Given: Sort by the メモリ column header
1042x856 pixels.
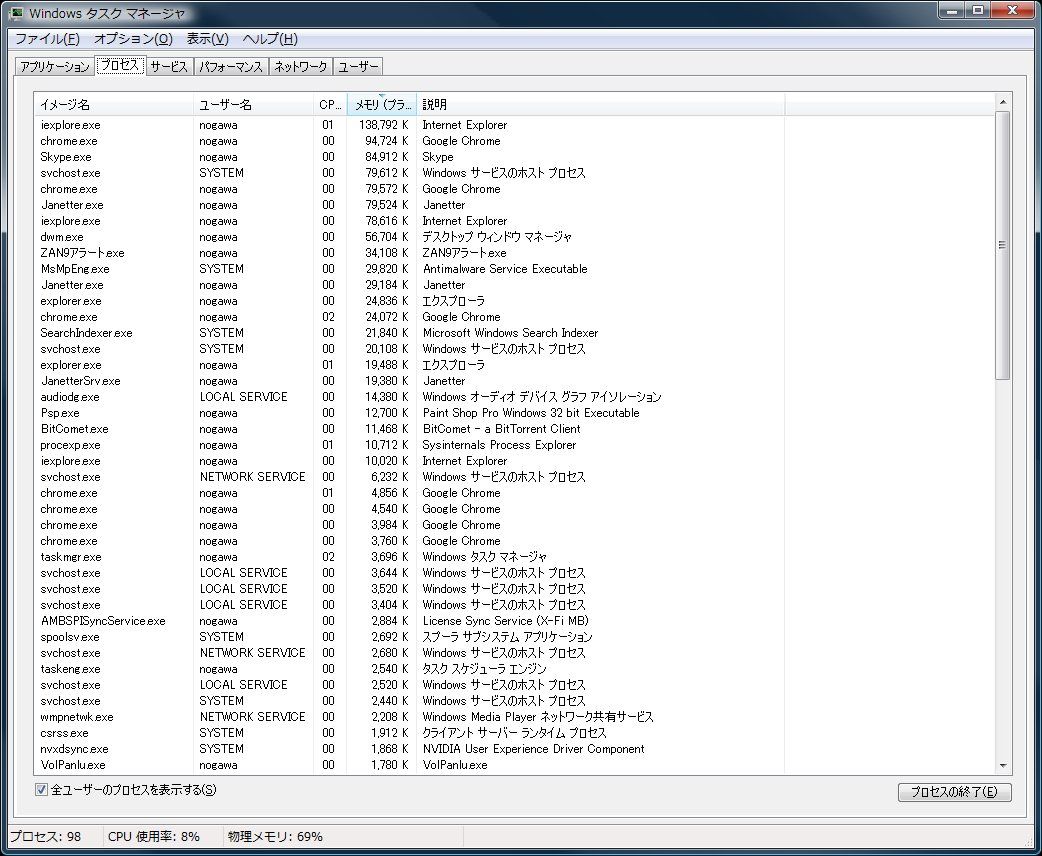Looking at the screenshot, I should [382, 104].
